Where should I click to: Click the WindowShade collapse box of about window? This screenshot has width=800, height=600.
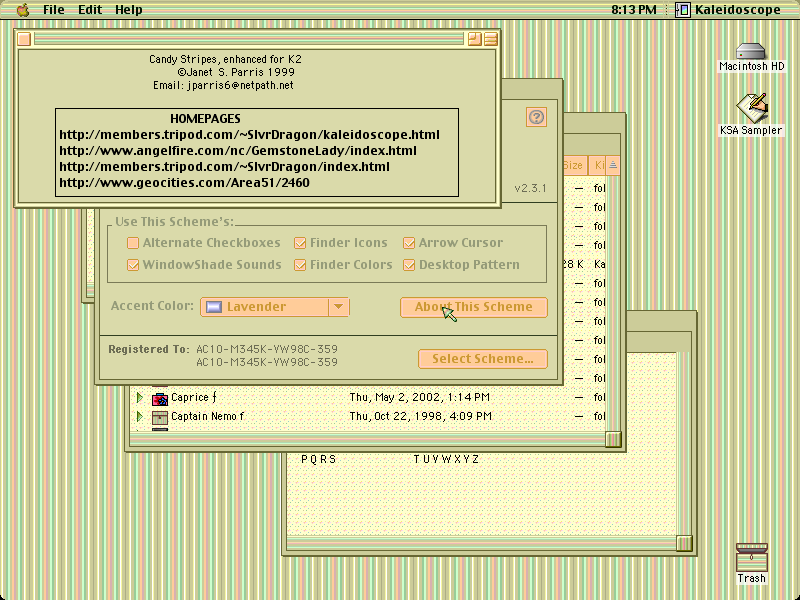[x=491, y=39]
